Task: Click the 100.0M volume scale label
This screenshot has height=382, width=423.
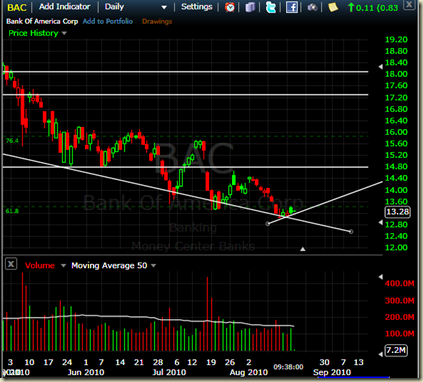Action: 399,334
